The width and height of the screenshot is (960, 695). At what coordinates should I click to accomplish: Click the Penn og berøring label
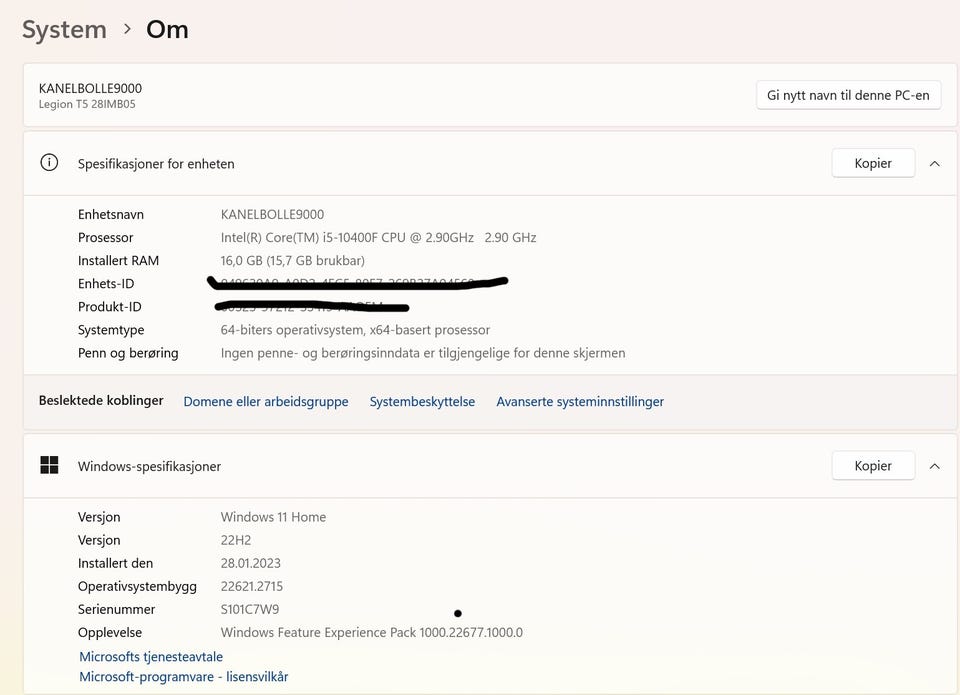(x=128, y=353)
